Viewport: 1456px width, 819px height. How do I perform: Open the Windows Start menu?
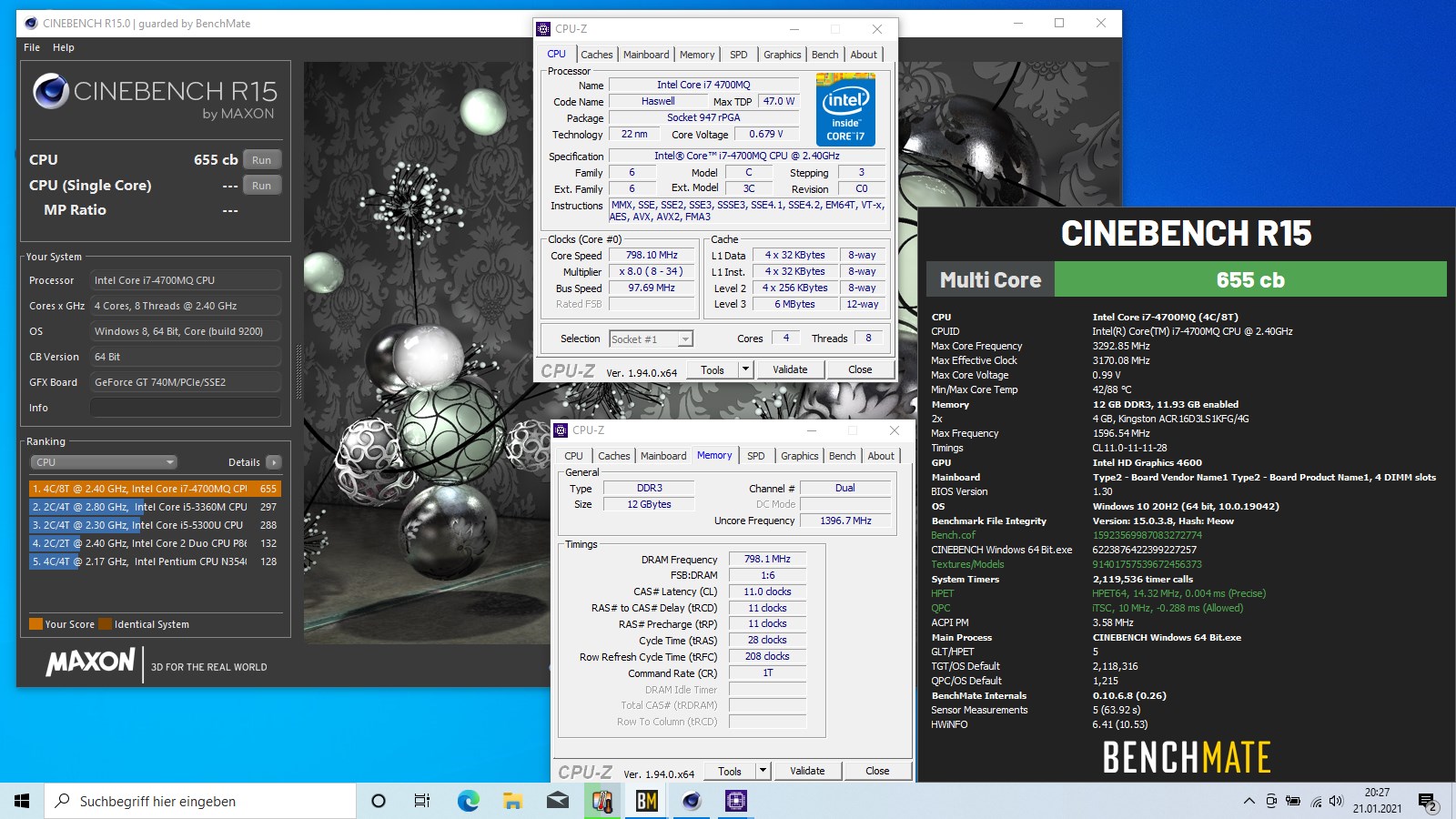click(x=22, y=801)
